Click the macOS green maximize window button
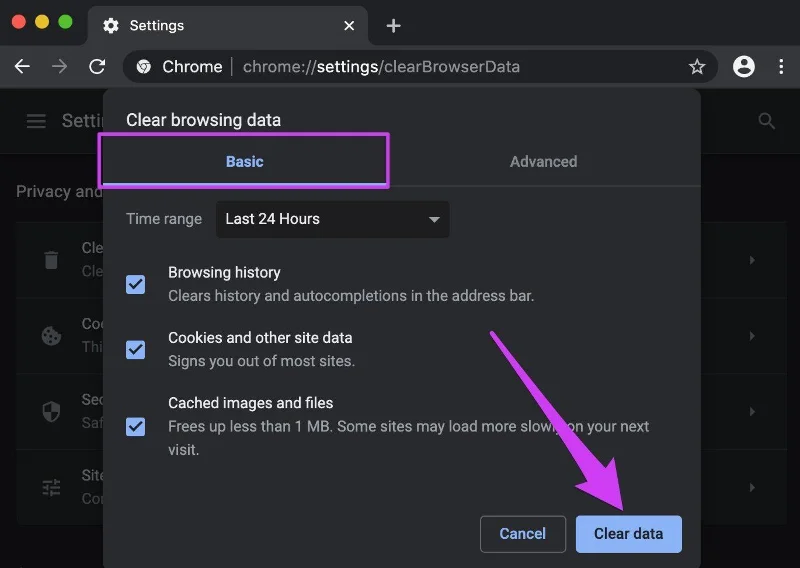The height and width of the screenshot is (568, 800). coord(65,22)
